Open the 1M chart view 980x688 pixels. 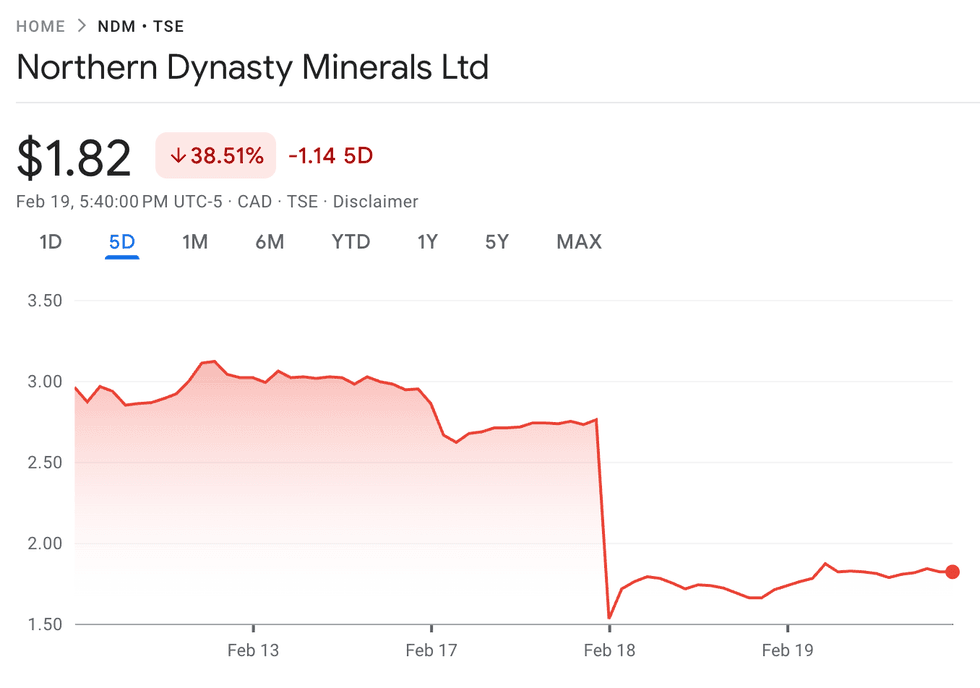[196, 242]
